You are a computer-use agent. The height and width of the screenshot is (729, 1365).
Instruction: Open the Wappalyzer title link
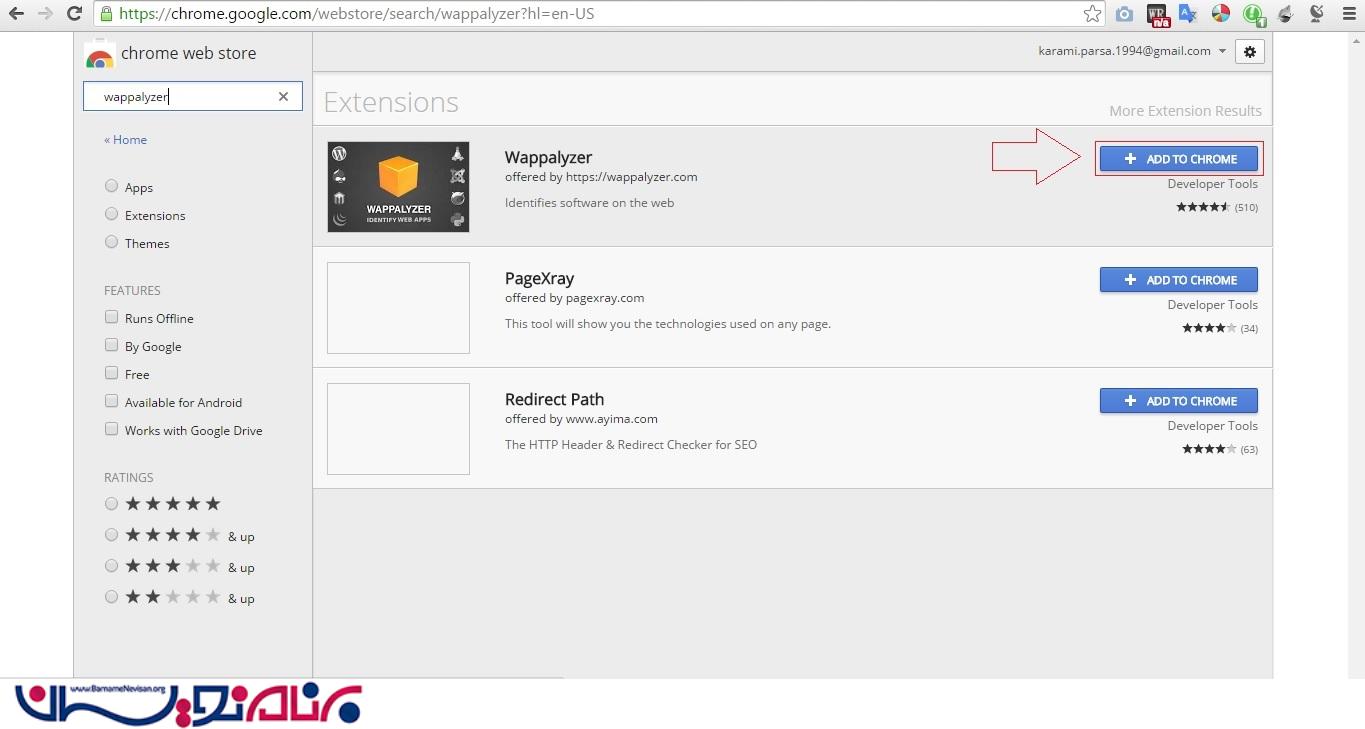tap(548, 157)
